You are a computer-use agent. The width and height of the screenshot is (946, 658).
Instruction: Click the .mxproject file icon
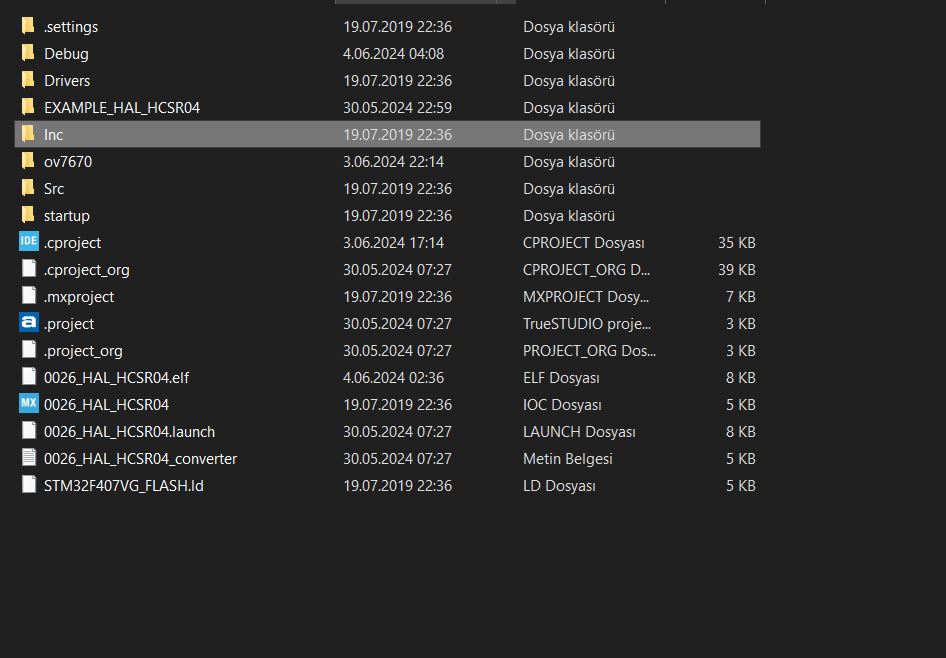28,296
